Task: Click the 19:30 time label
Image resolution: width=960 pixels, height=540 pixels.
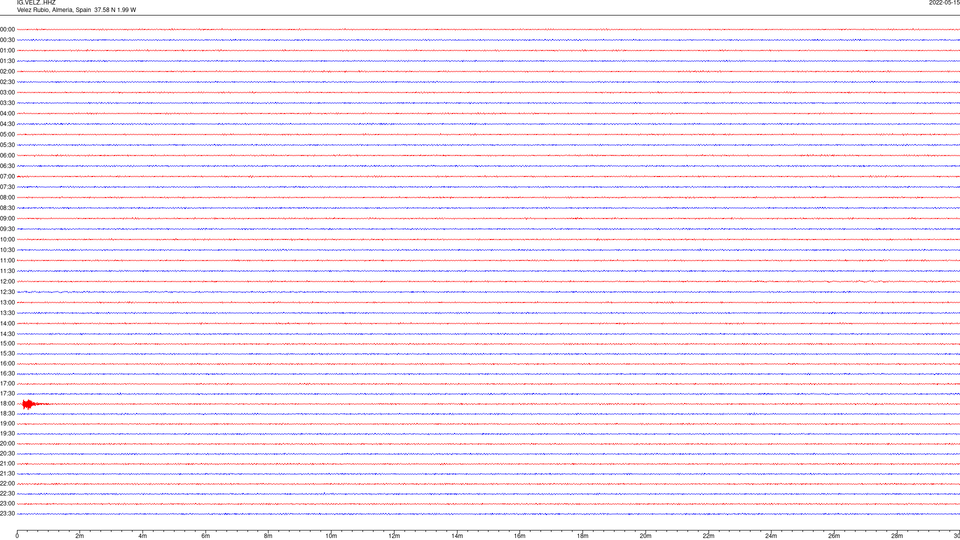Action: [x=7, y=433]
